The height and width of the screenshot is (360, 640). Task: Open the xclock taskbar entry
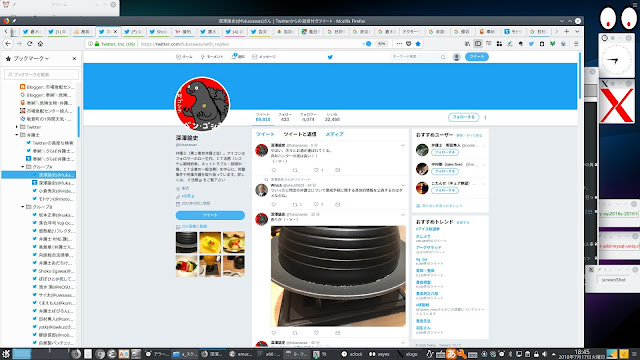pos(352,354)
